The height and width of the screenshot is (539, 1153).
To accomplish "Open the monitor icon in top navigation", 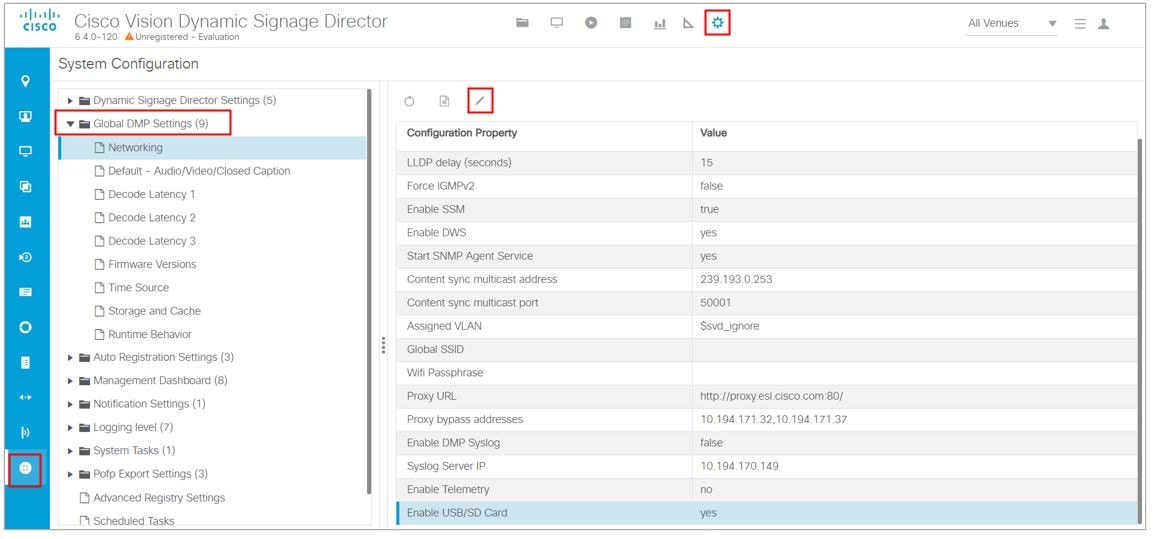I will (x=557, y=23).
